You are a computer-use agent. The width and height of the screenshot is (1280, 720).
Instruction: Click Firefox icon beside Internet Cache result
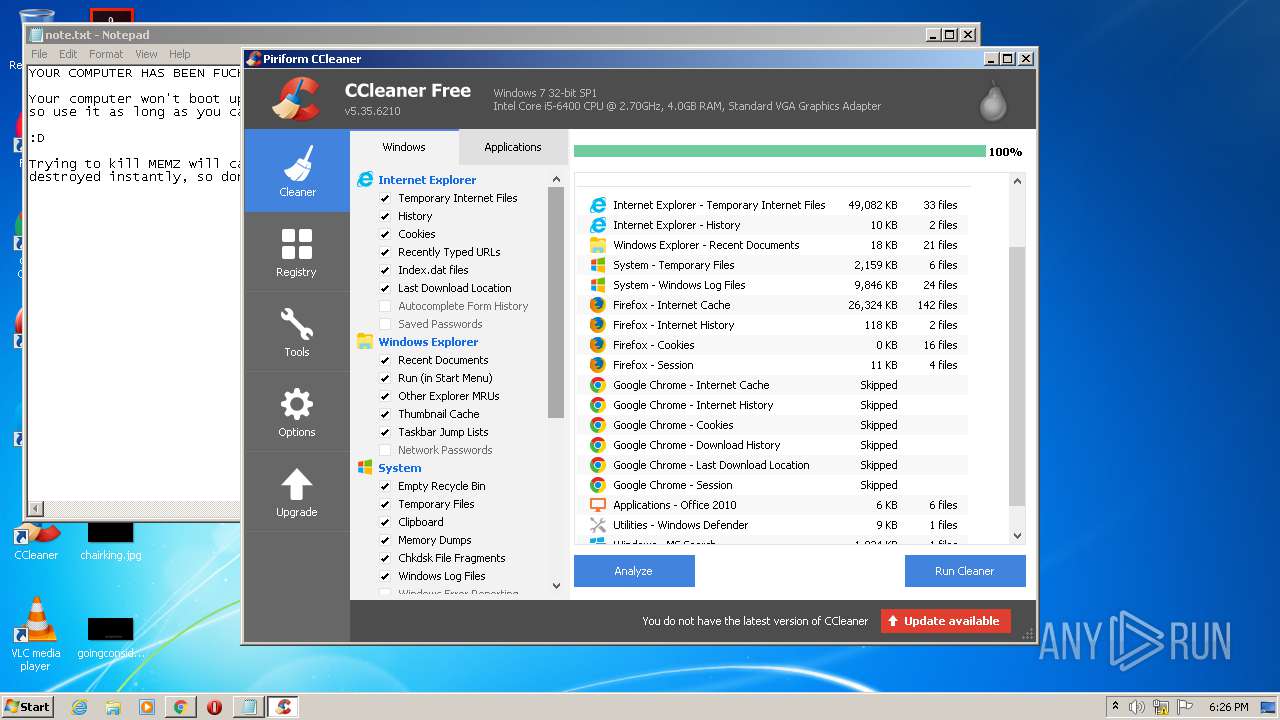pyautogui.click(x=598, y=305)
